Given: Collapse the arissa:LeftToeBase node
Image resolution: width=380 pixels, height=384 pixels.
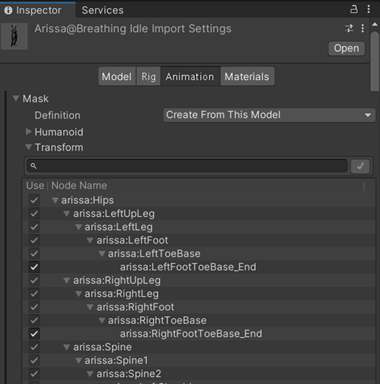Looking at the screenshot, I should (102, 254).
